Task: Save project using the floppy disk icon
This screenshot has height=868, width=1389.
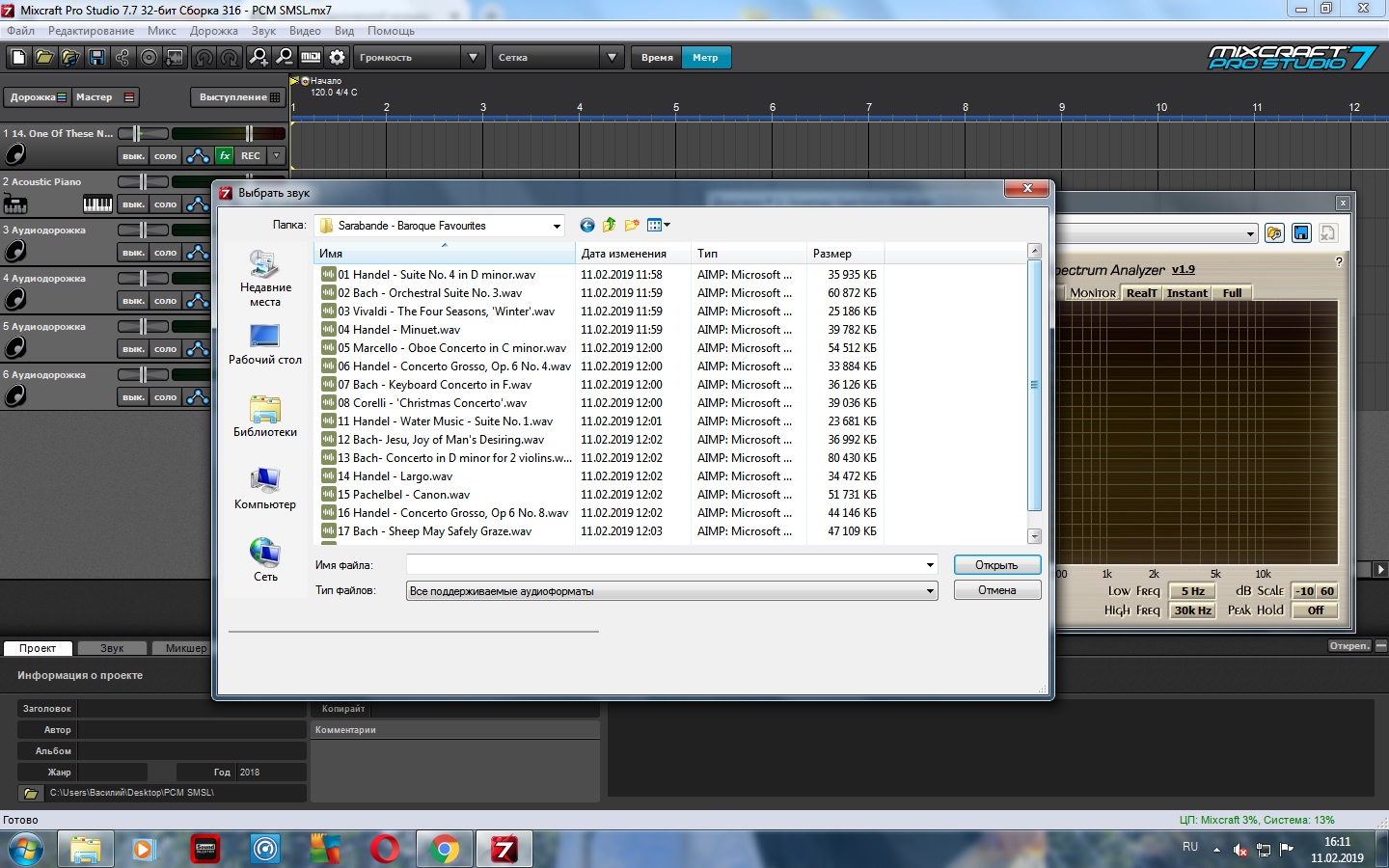Action: [96, 58]
